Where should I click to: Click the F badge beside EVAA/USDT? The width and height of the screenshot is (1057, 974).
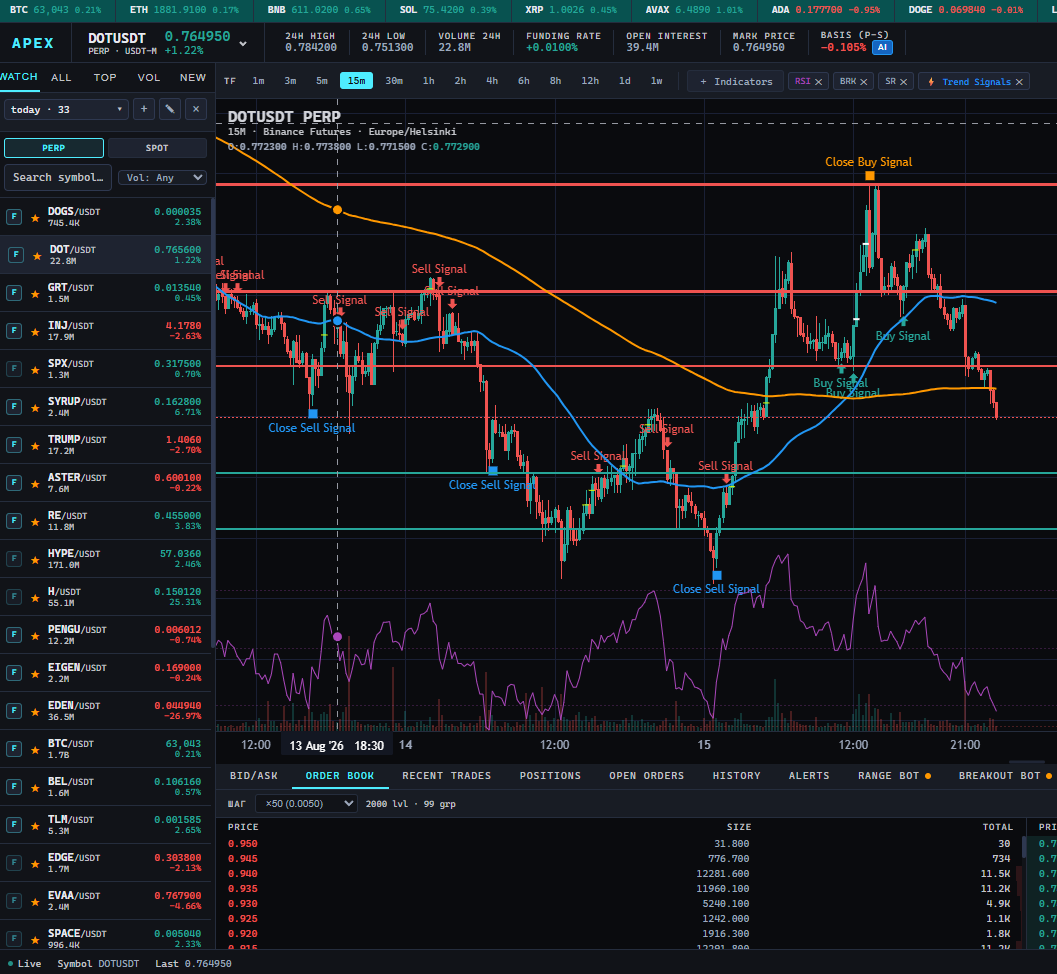coord(13,901)
